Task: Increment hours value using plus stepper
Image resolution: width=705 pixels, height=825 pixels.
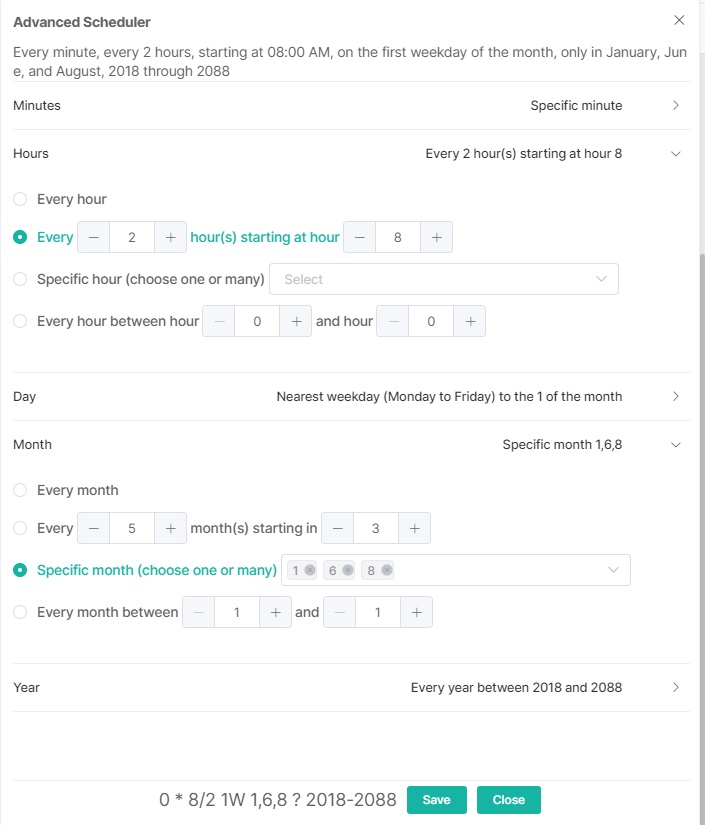Action: coord(170,237)
